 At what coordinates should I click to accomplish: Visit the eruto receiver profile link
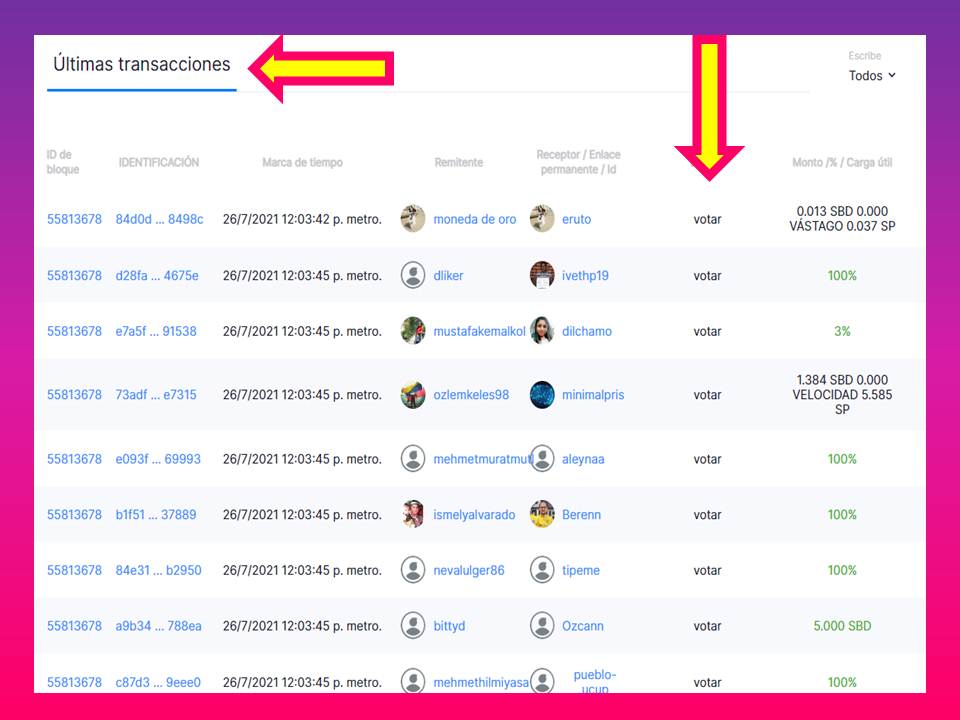577,219
